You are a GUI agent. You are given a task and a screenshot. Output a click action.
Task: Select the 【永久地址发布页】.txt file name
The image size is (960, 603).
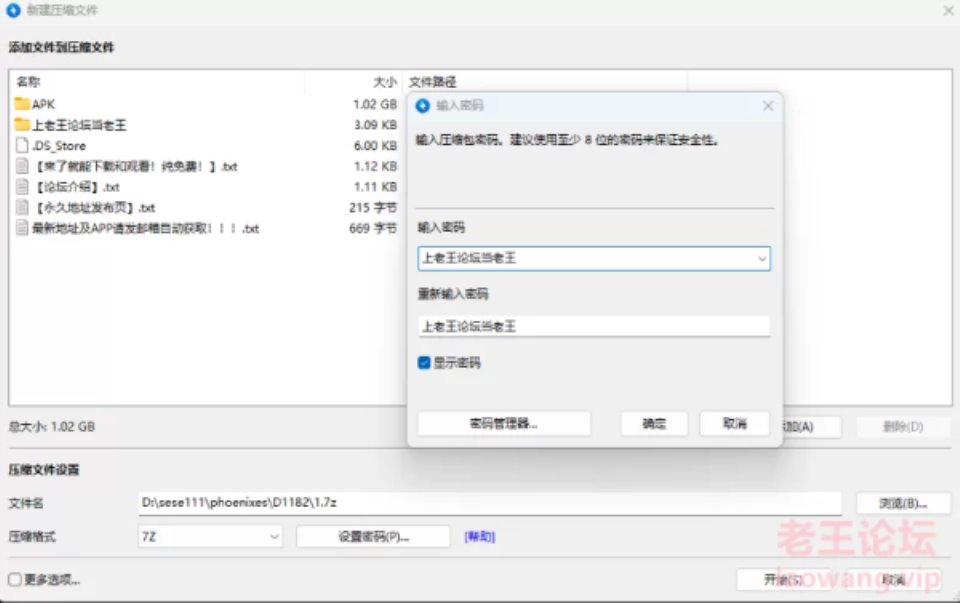click(94, 208)
